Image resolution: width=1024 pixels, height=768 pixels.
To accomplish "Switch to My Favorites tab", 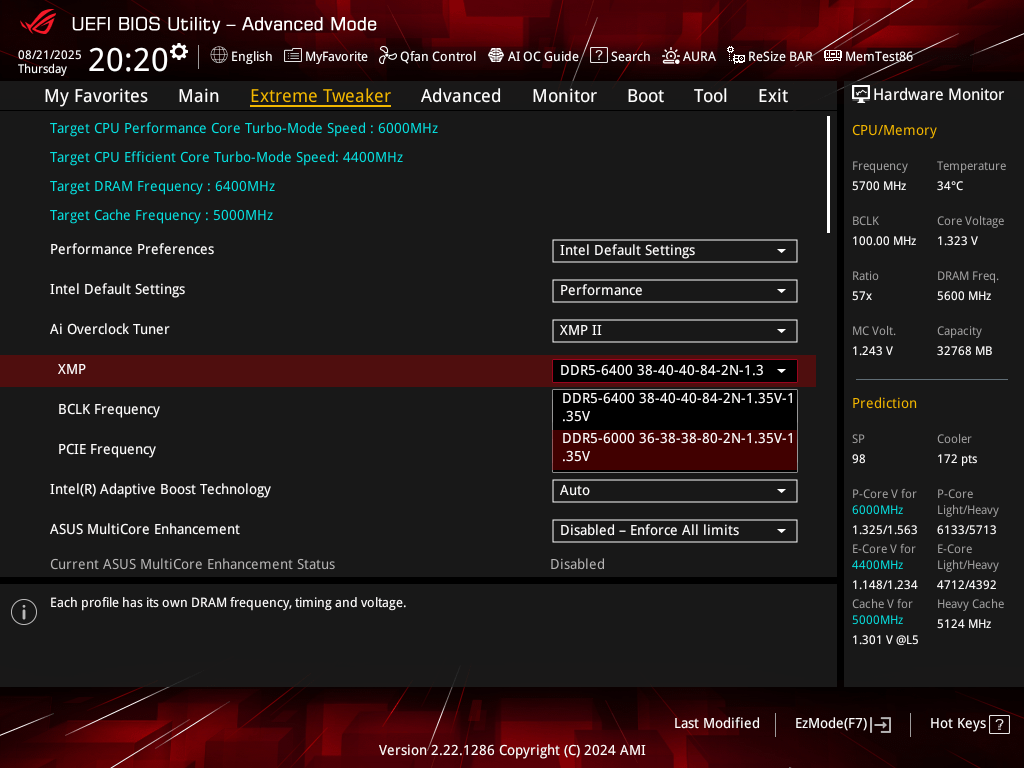I will pos(96,96).
